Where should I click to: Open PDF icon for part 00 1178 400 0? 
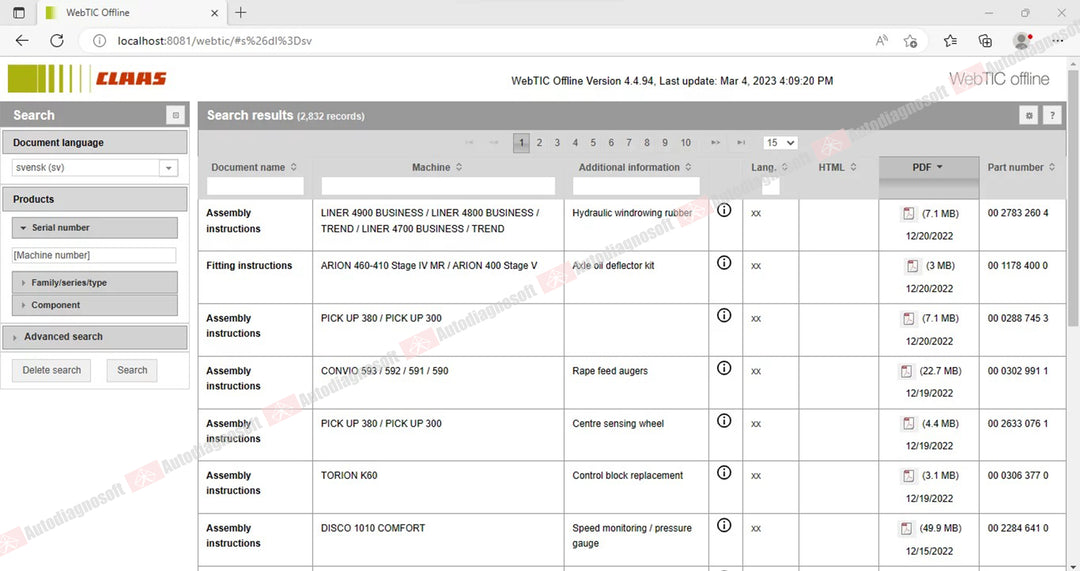[x=912, y=266]
